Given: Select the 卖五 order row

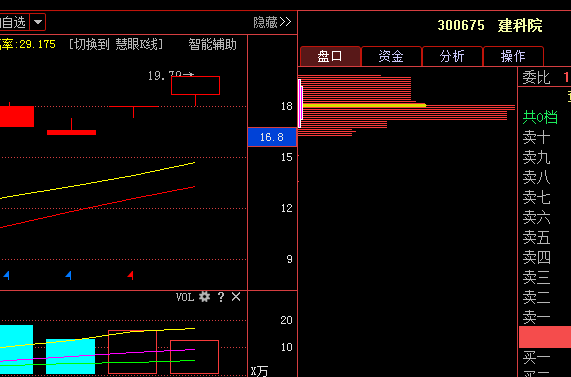Looking at the screenshot, I should 545,238.
